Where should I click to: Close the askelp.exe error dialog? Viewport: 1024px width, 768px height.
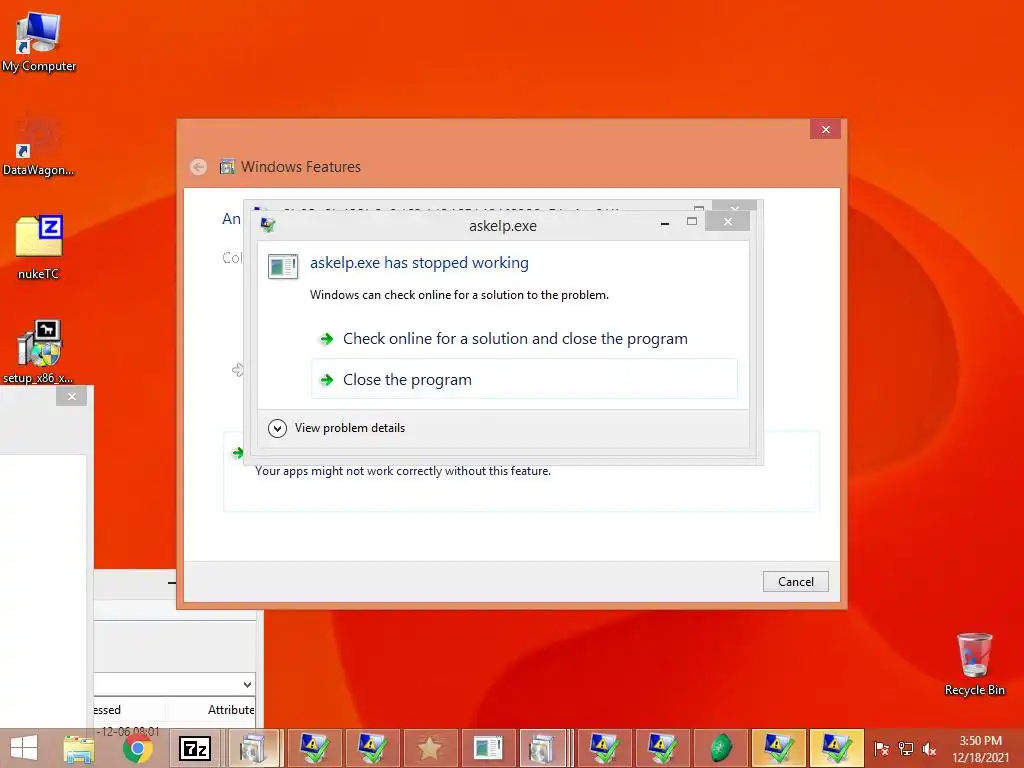coord(728,222)
